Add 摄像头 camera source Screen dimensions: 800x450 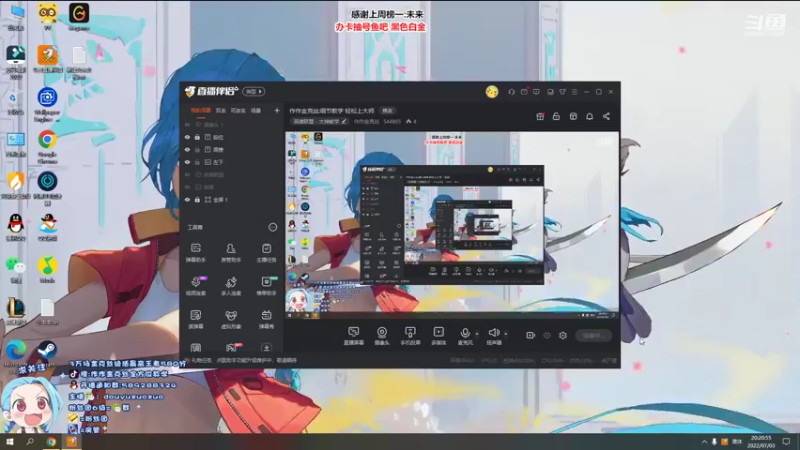click(382, 336)
